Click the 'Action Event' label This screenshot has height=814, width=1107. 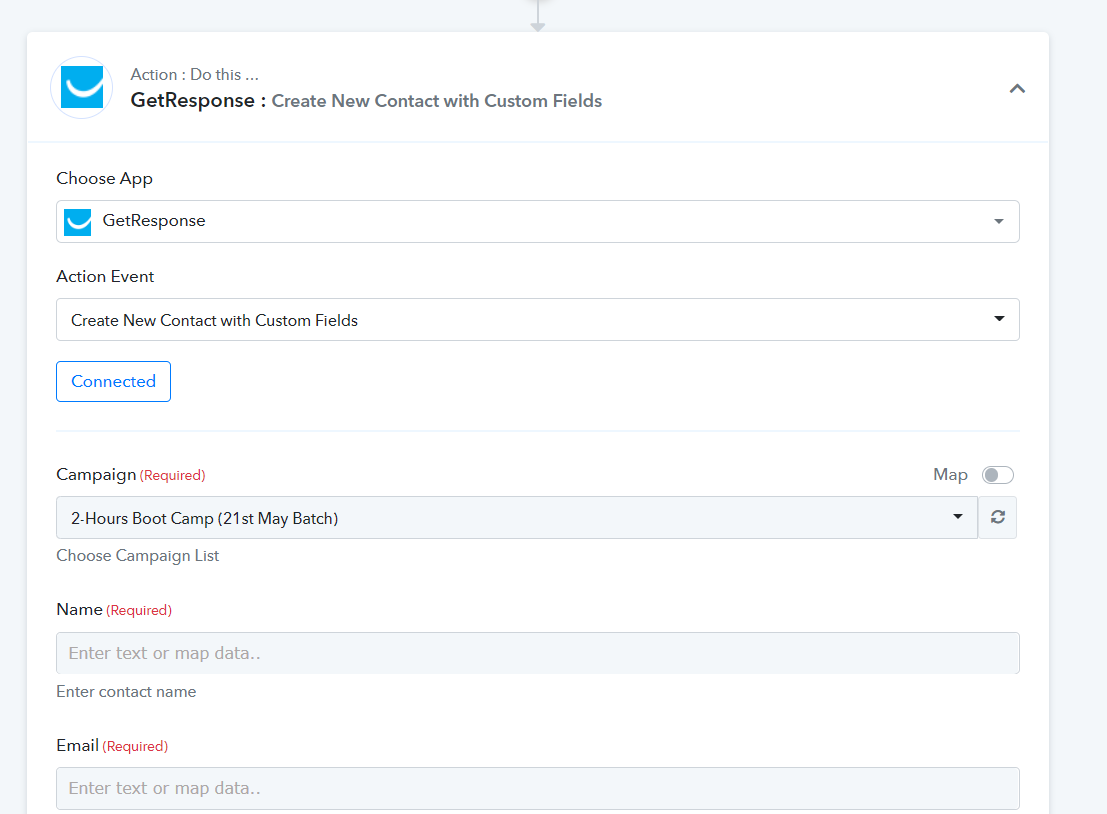click(105, 277)
